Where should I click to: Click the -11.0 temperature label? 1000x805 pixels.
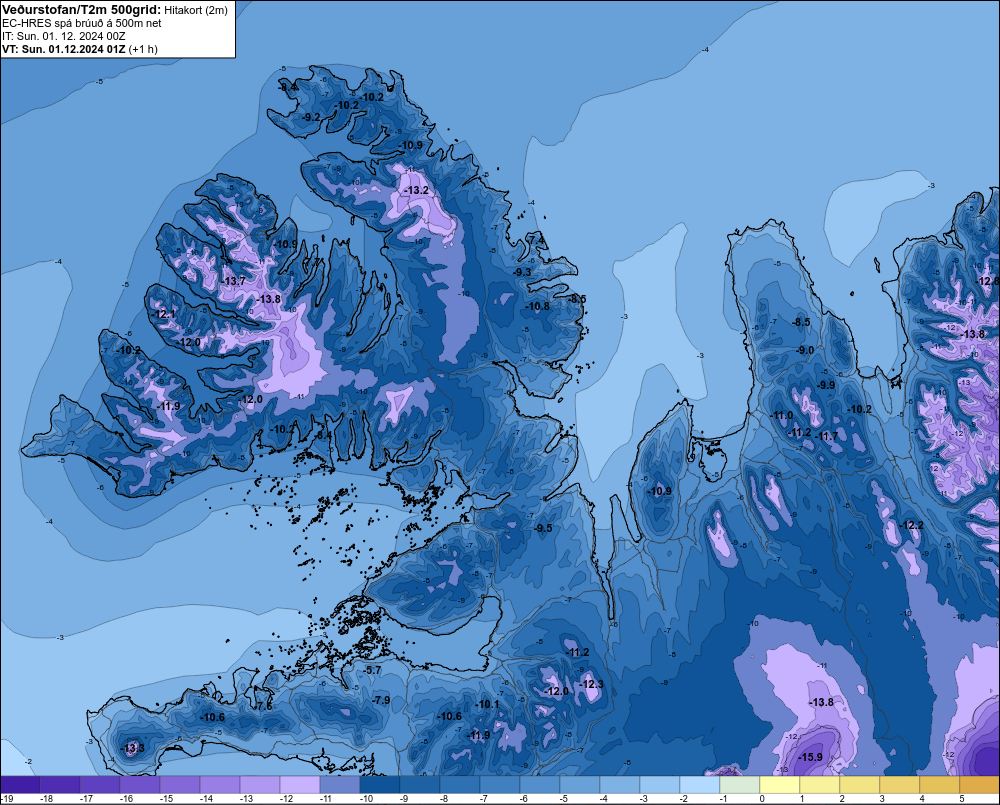[782, 415]
